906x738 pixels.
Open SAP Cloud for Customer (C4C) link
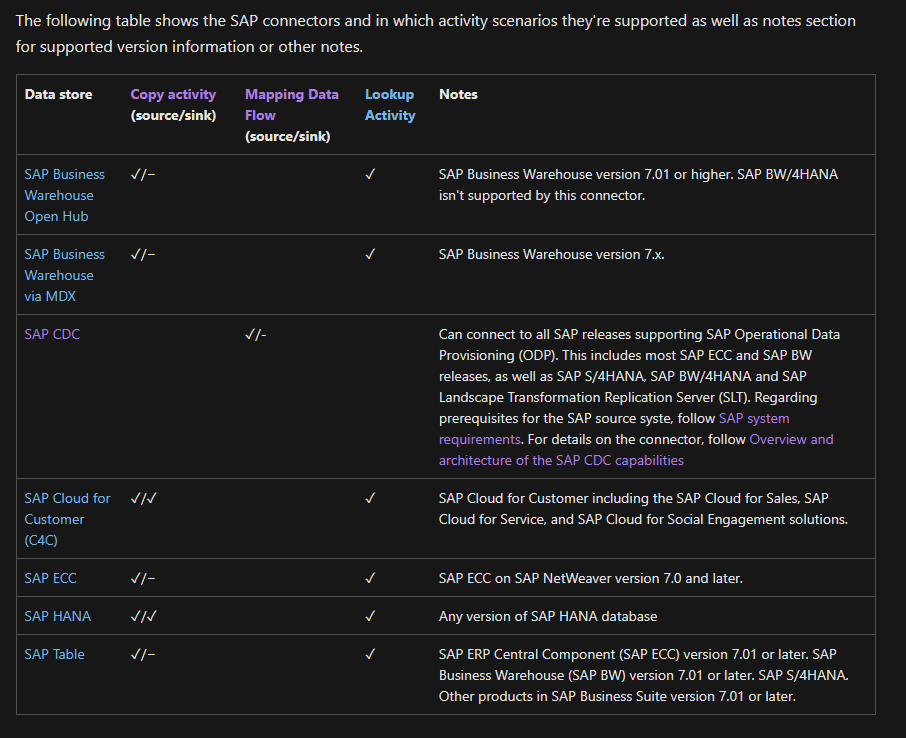point(67,519)
